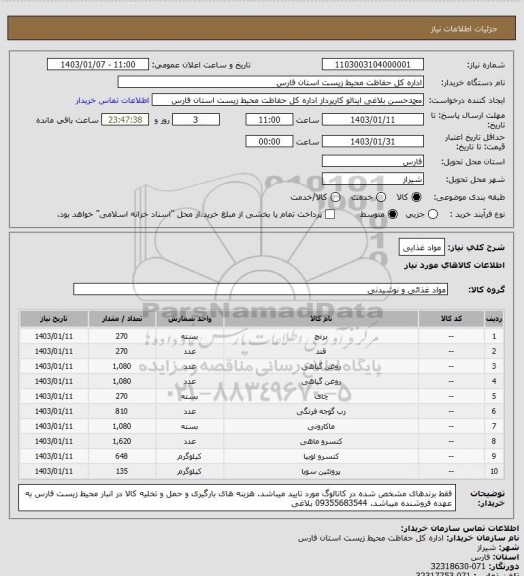
Task: Click the کد کالا column header
Action: (x=451, y=318)
